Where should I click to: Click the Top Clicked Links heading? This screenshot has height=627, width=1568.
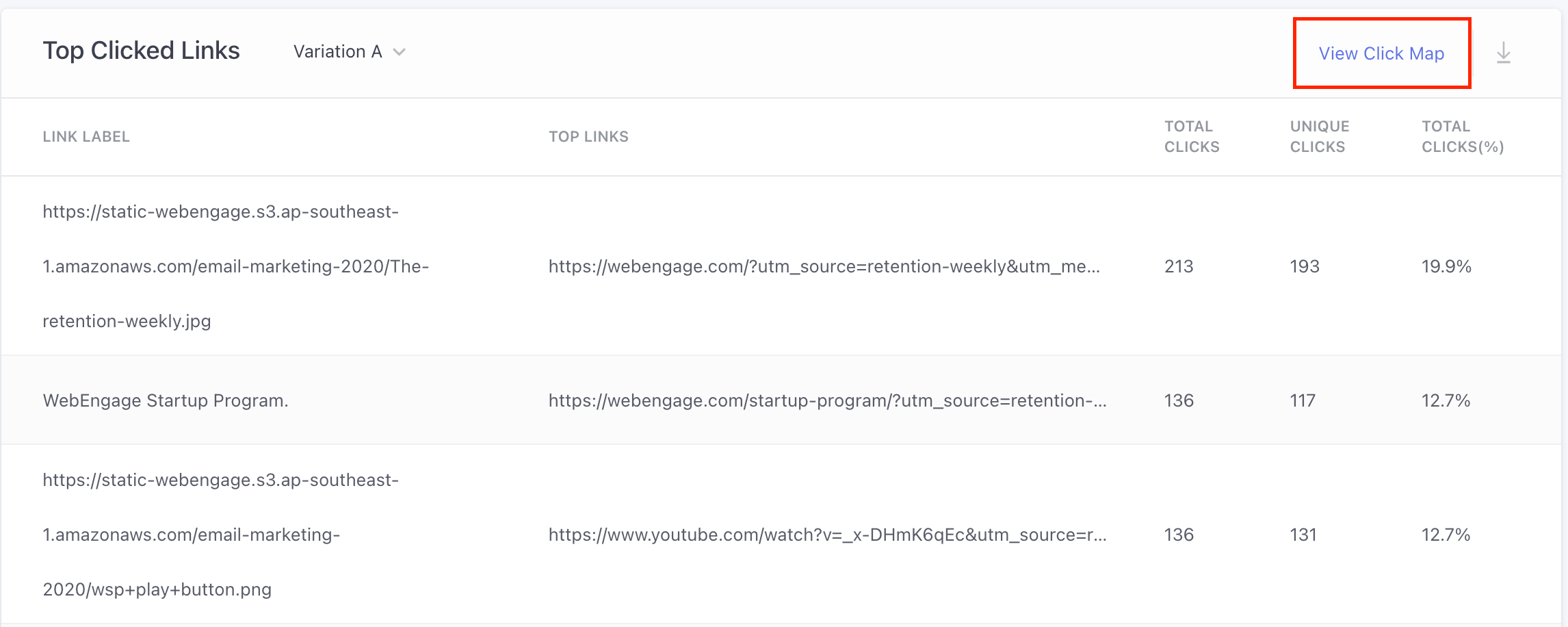pos(141,51)
